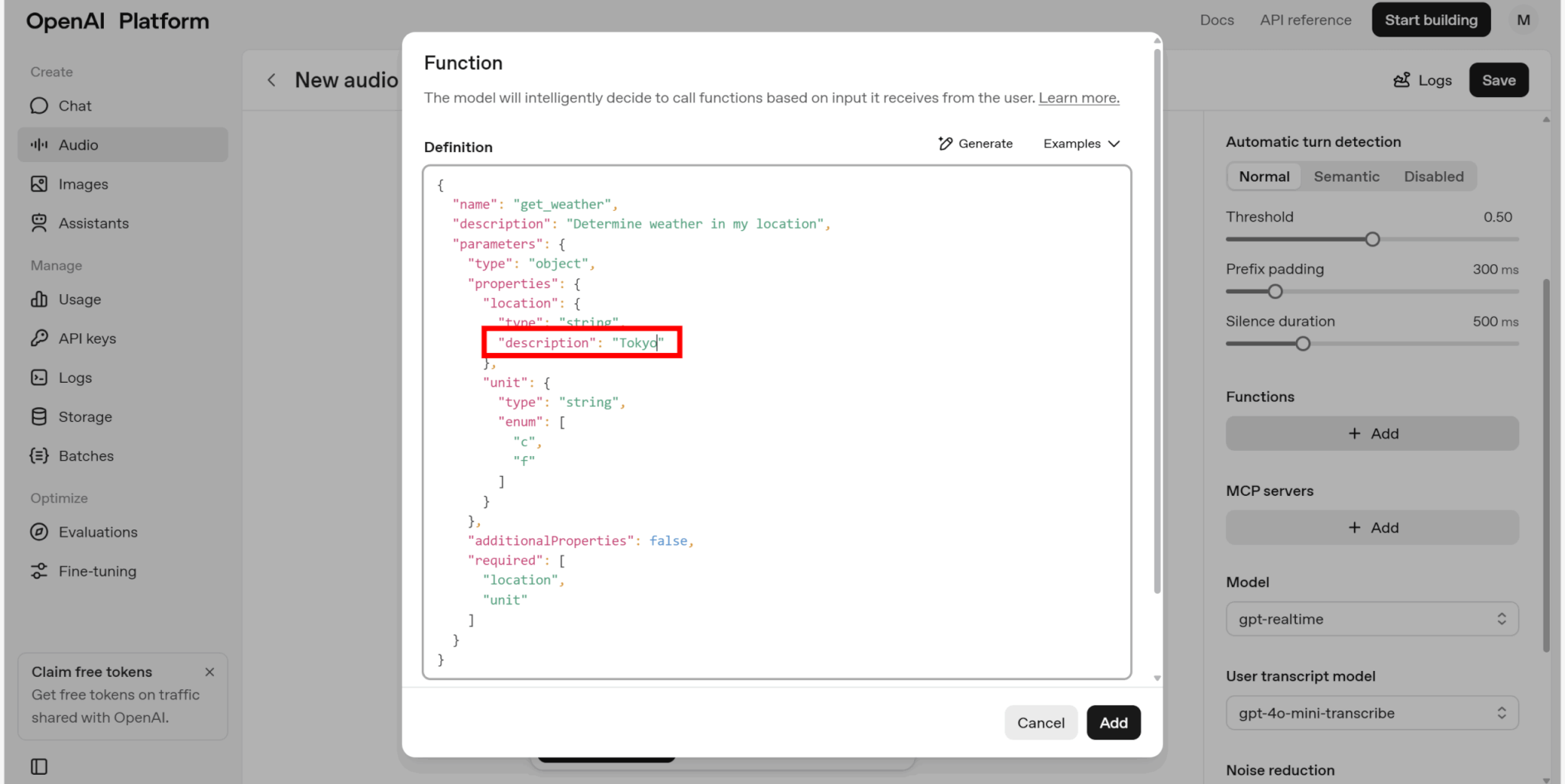Open the API keys page
1565x784 pixels.
[87, 339]
